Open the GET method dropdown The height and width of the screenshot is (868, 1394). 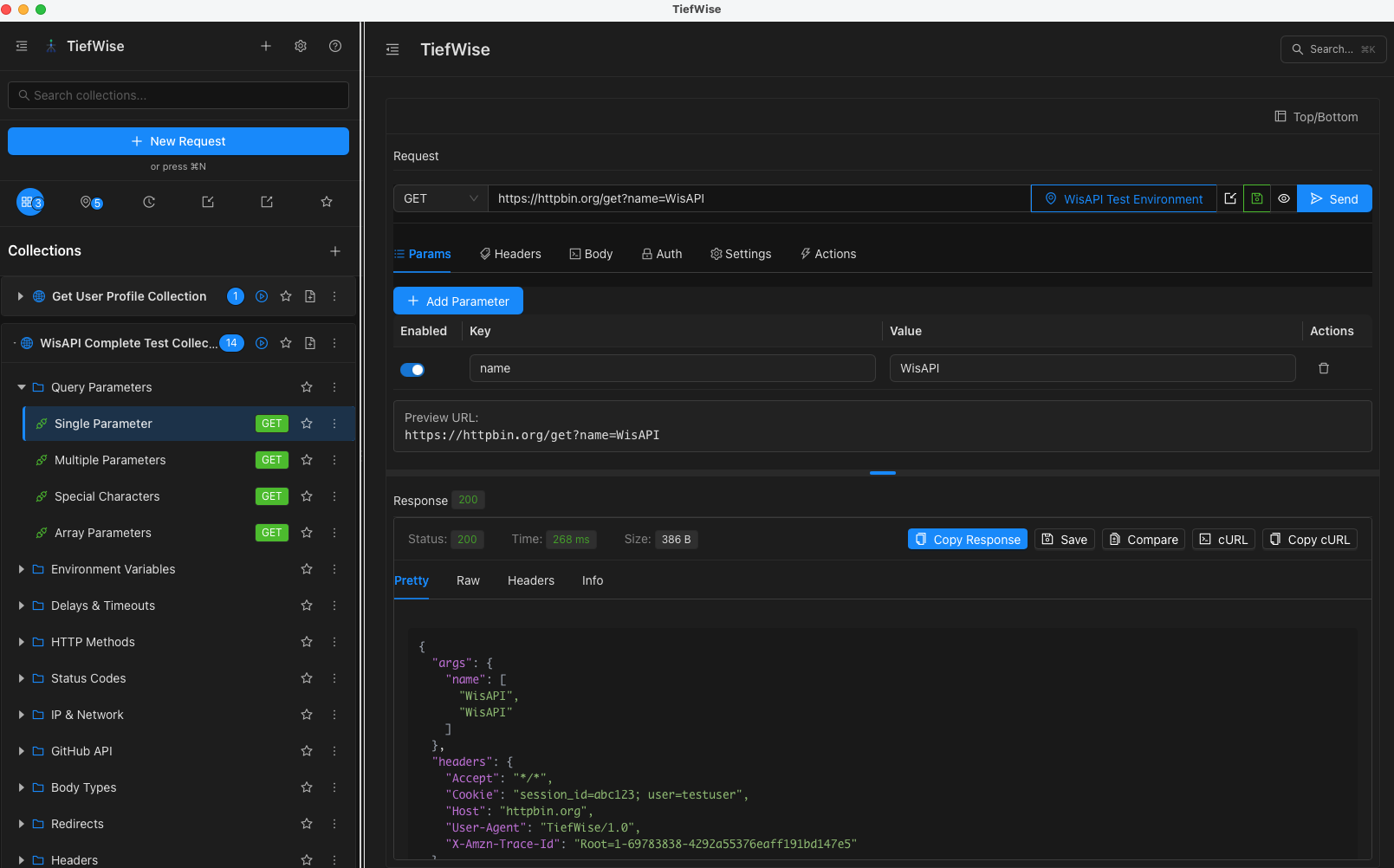(x=440, y=198)
